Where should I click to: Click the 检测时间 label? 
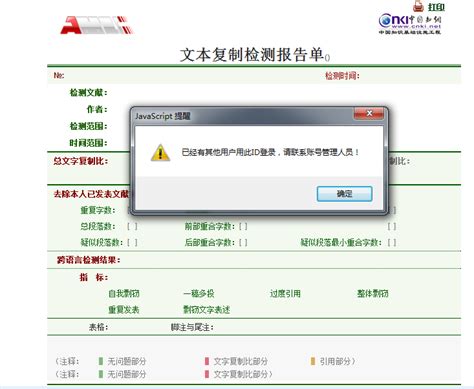pos(342,76)
